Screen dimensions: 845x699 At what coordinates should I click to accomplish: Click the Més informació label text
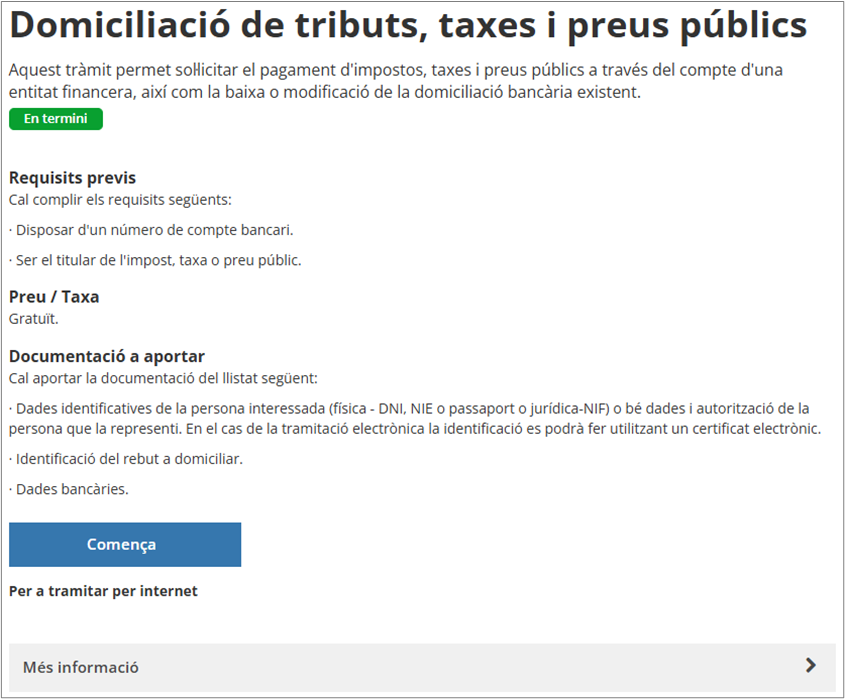[x=81, y=667]
